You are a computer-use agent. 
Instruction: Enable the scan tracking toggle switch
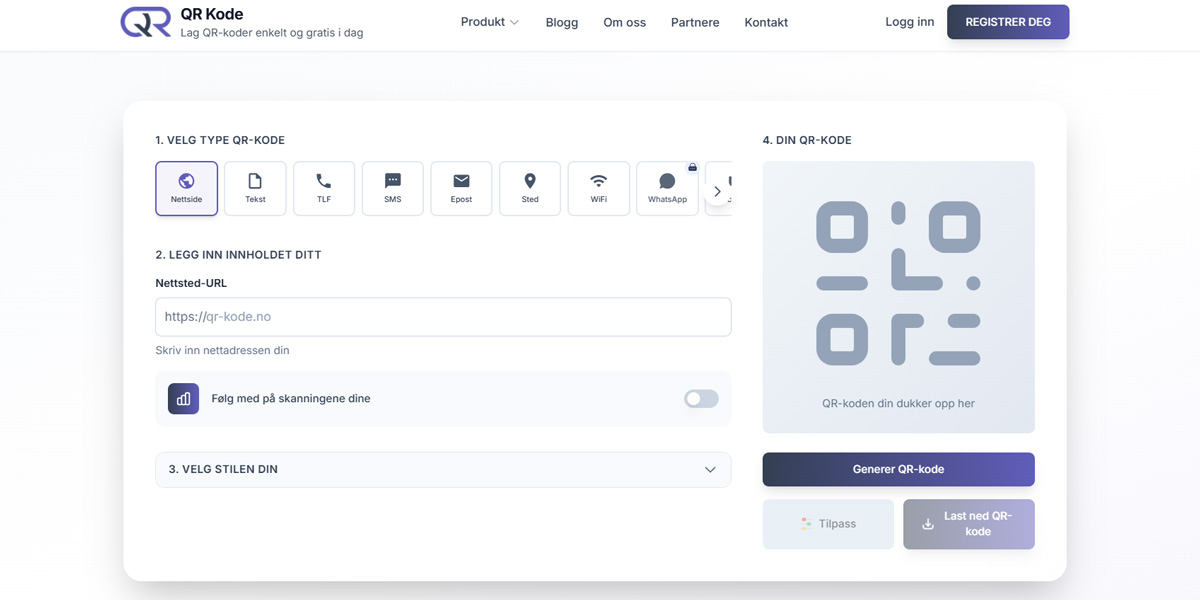pyautogui.click(x=701, y=399)
